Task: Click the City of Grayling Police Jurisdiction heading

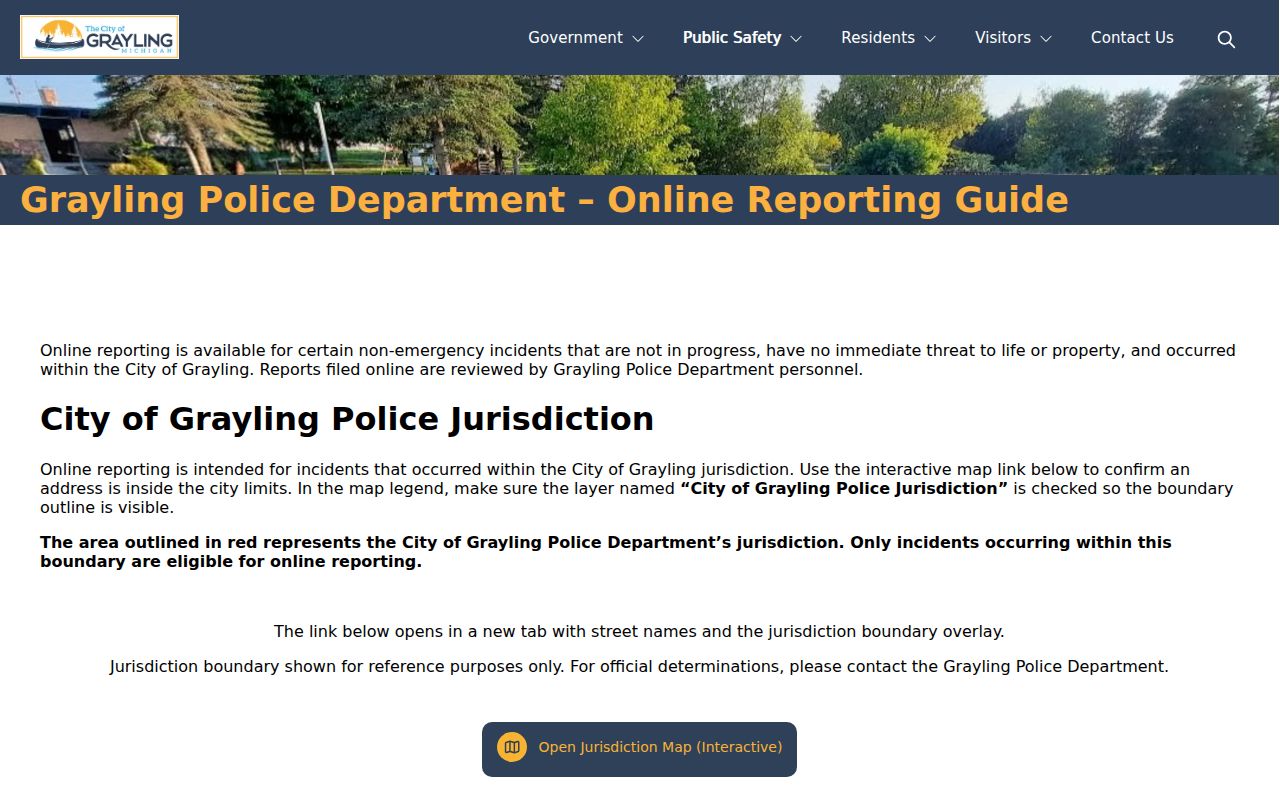Action: 347,419
